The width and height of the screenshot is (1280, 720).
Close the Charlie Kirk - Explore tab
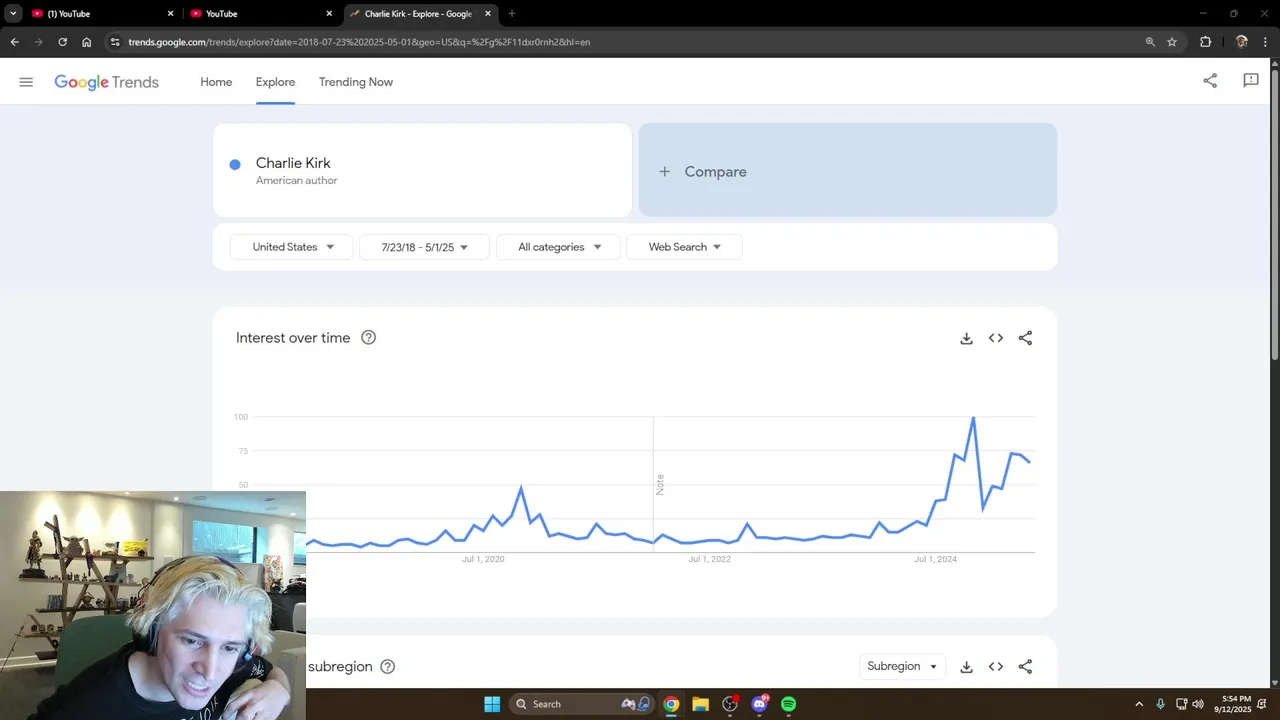(x=487, y=14)
